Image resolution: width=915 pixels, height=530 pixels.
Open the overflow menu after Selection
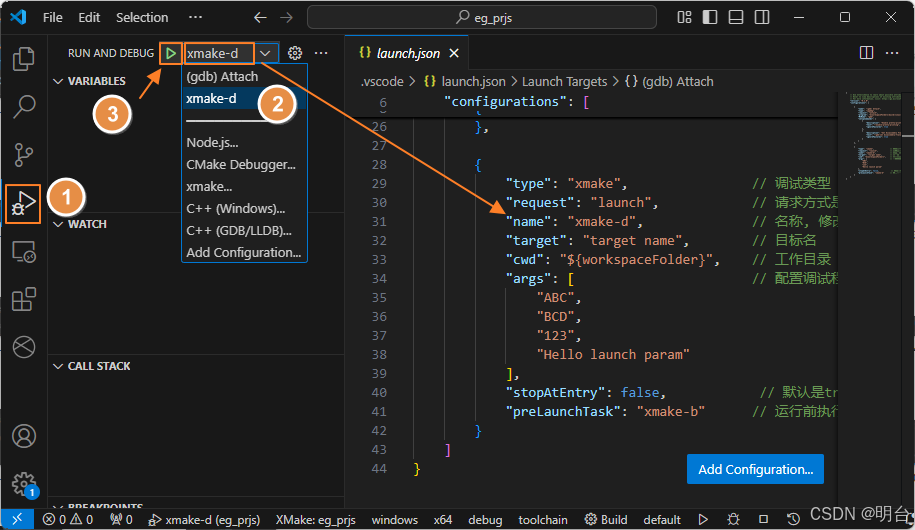click(x=195, y=18)
